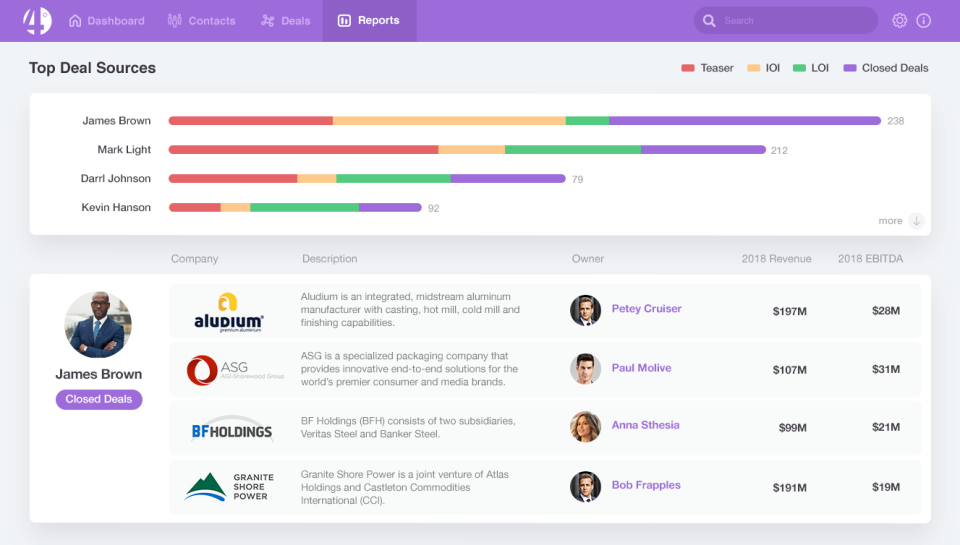
Task: Click the search magnifier icon
Action: 709,21
